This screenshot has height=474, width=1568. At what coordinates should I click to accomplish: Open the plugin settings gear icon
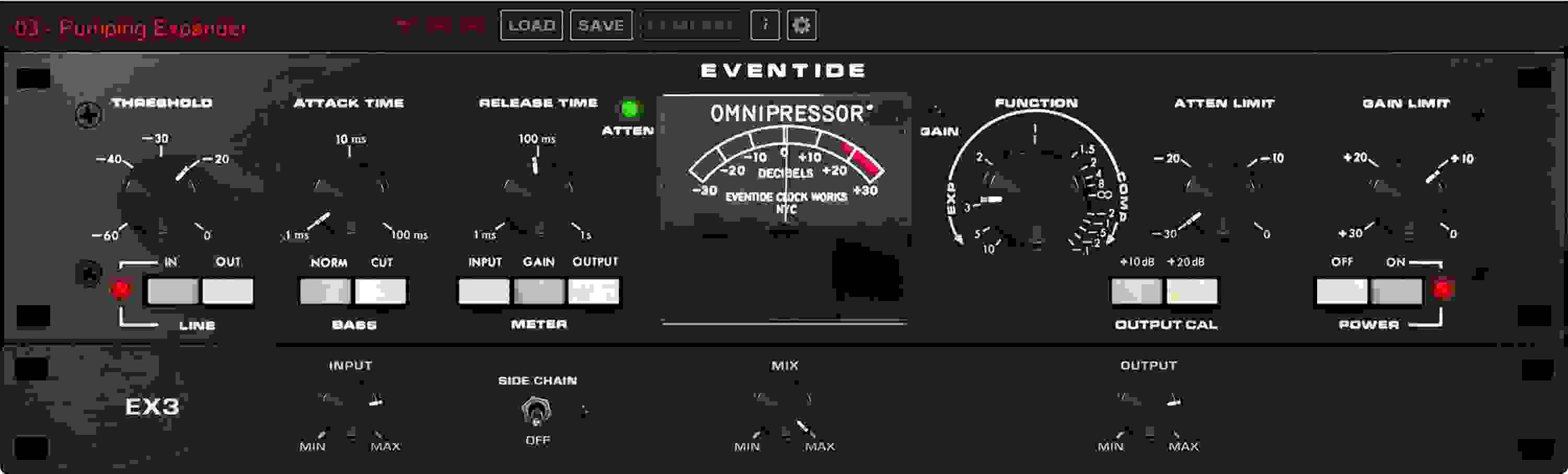click(801, 25)
